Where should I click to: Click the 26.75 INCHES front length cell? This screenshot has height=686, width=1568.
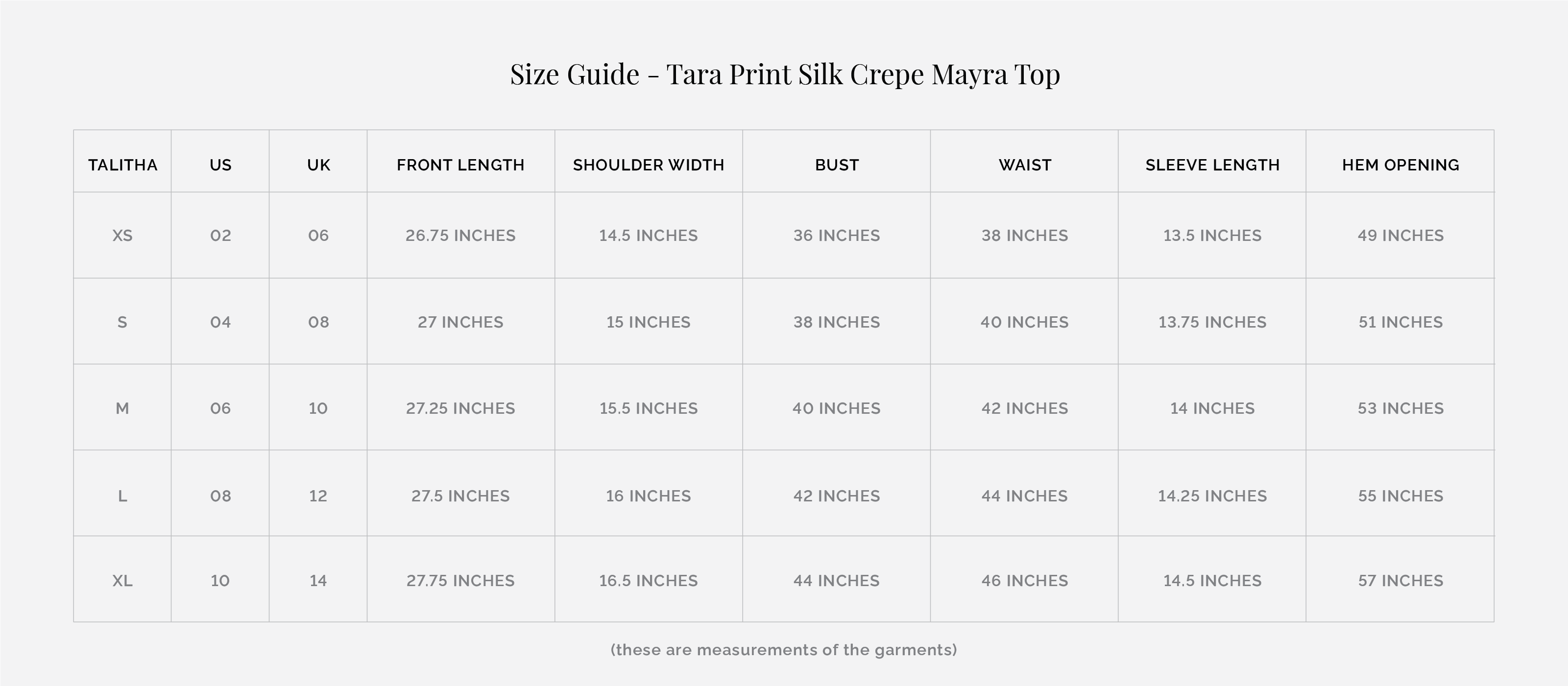point(460,236)
